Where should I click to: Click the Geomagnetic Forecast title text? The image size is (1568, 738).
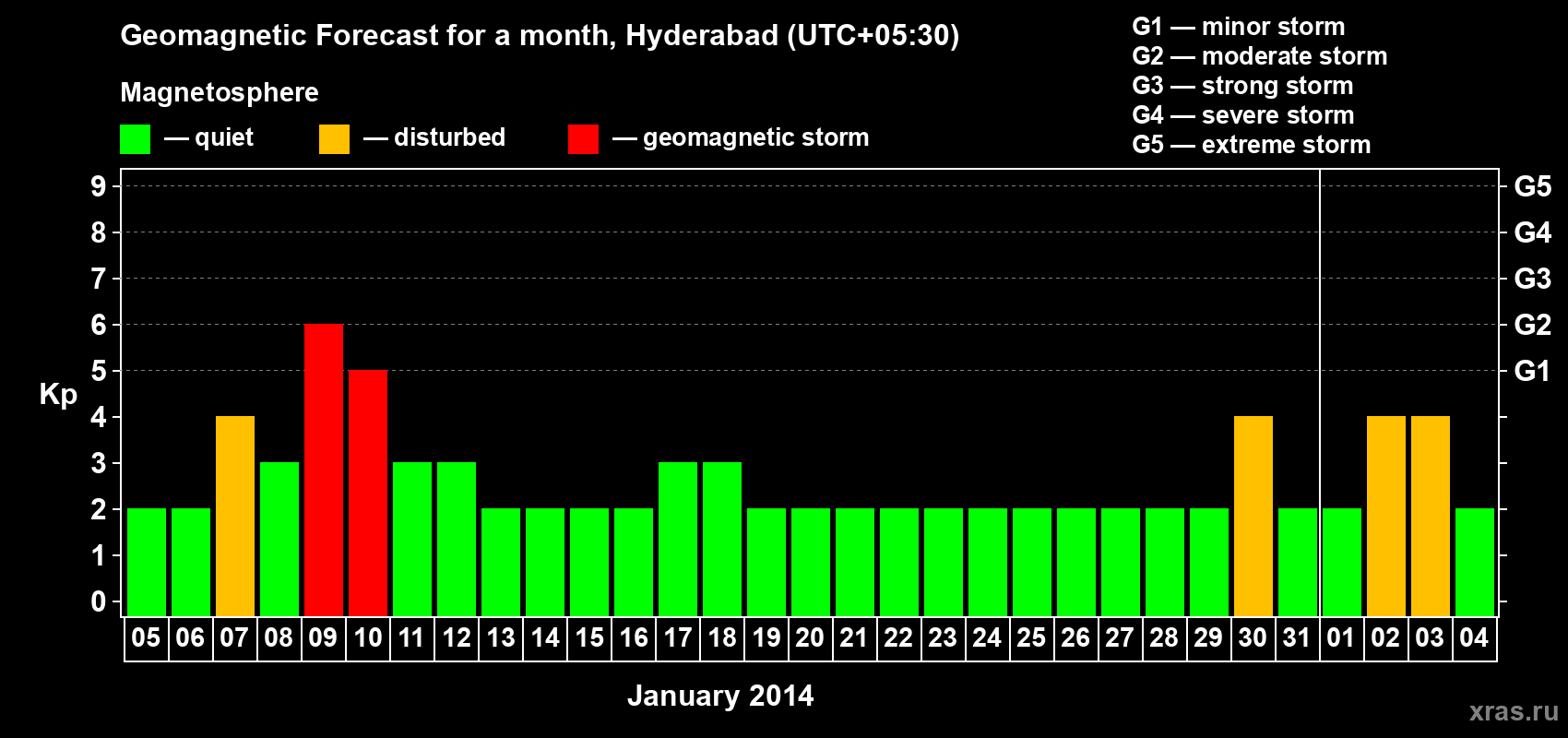click(x=540, y=36)
